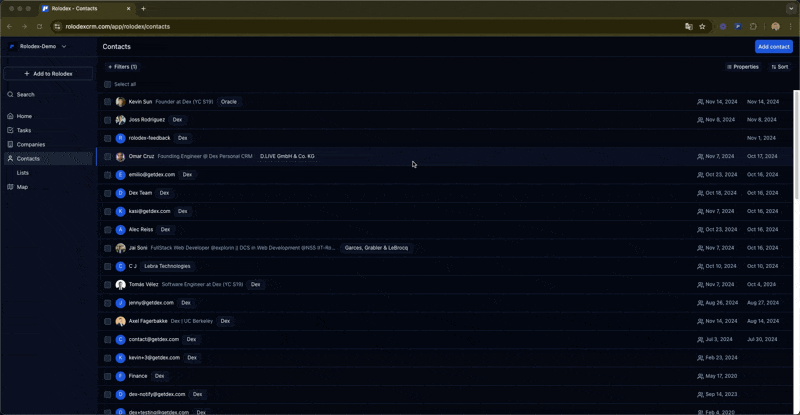The width and height of the screenshot is (800, 415).
Task: Click the Chrome profile avatar
Action: 776,27
